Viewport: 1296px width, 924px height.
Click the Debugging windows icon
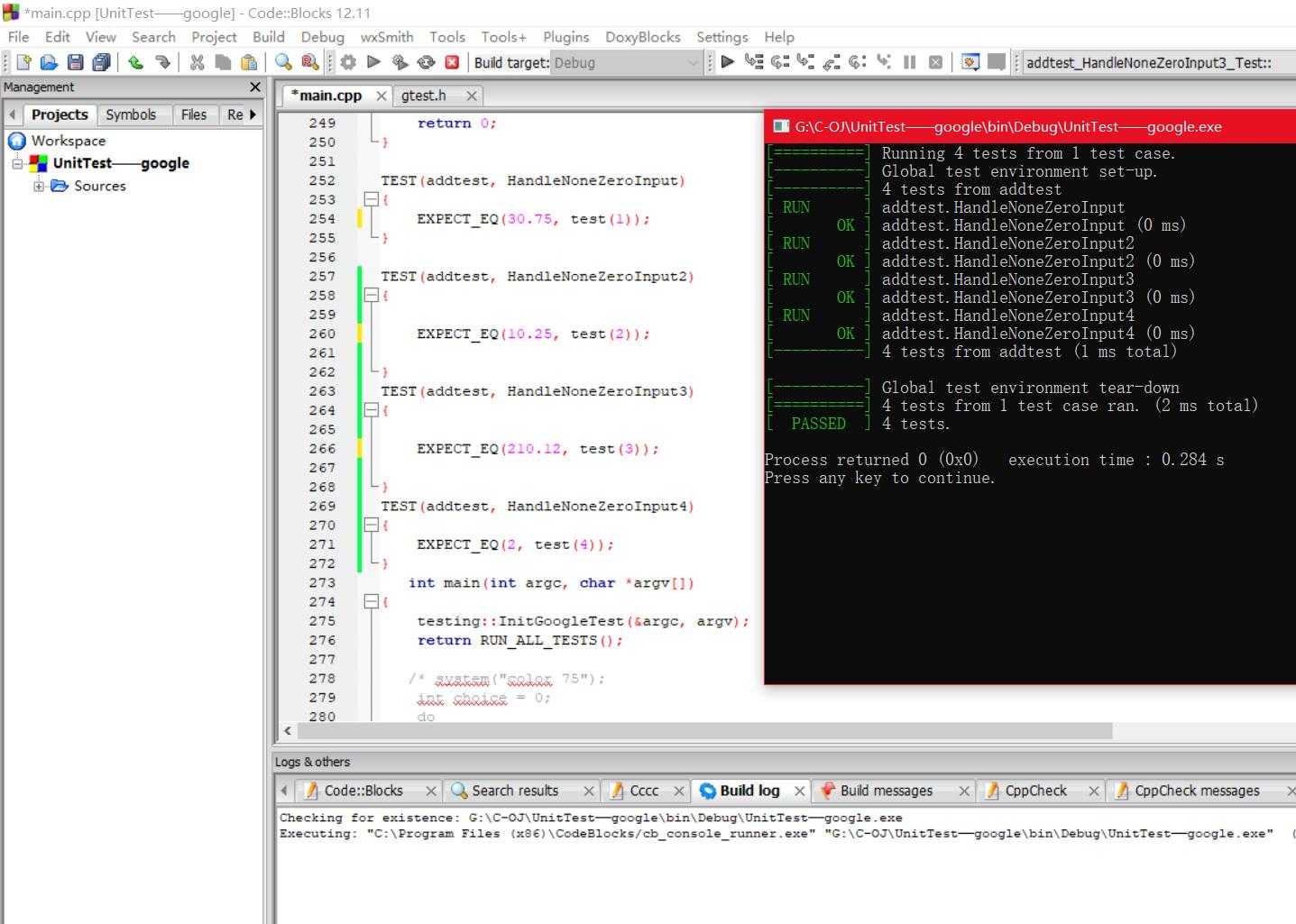(x=970, y=62)
